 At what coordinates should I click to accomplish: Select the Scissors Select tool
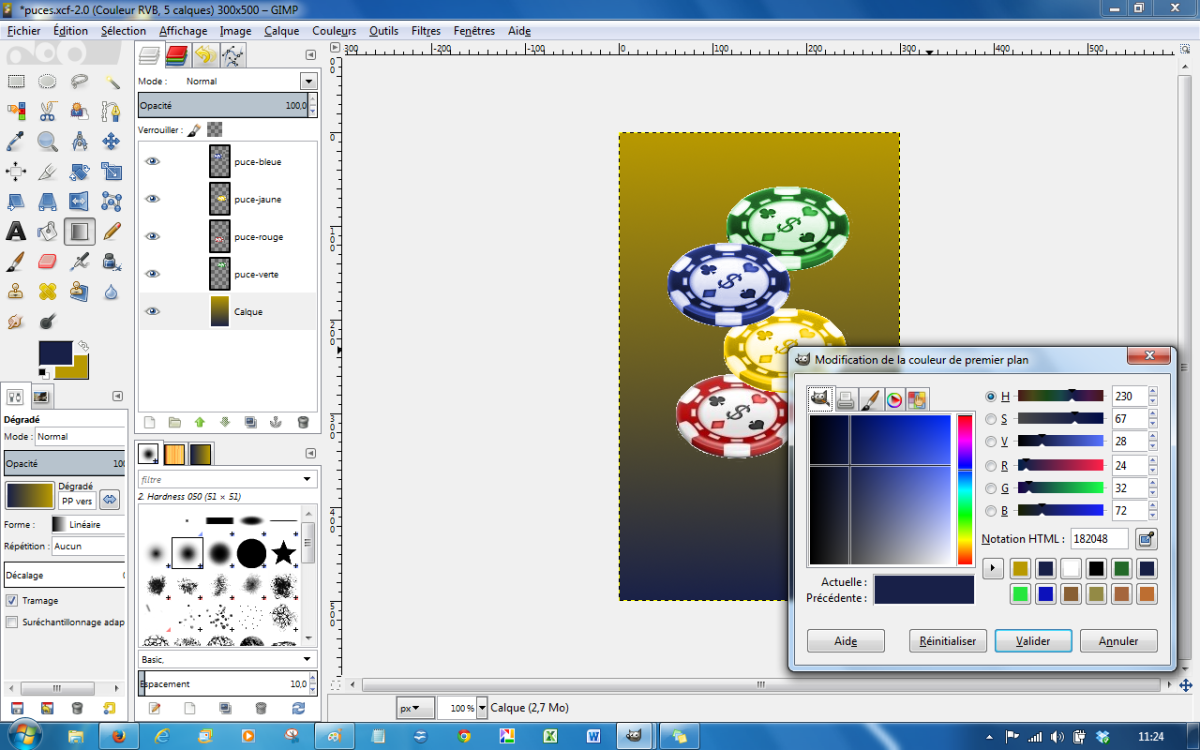pos(47,112)
